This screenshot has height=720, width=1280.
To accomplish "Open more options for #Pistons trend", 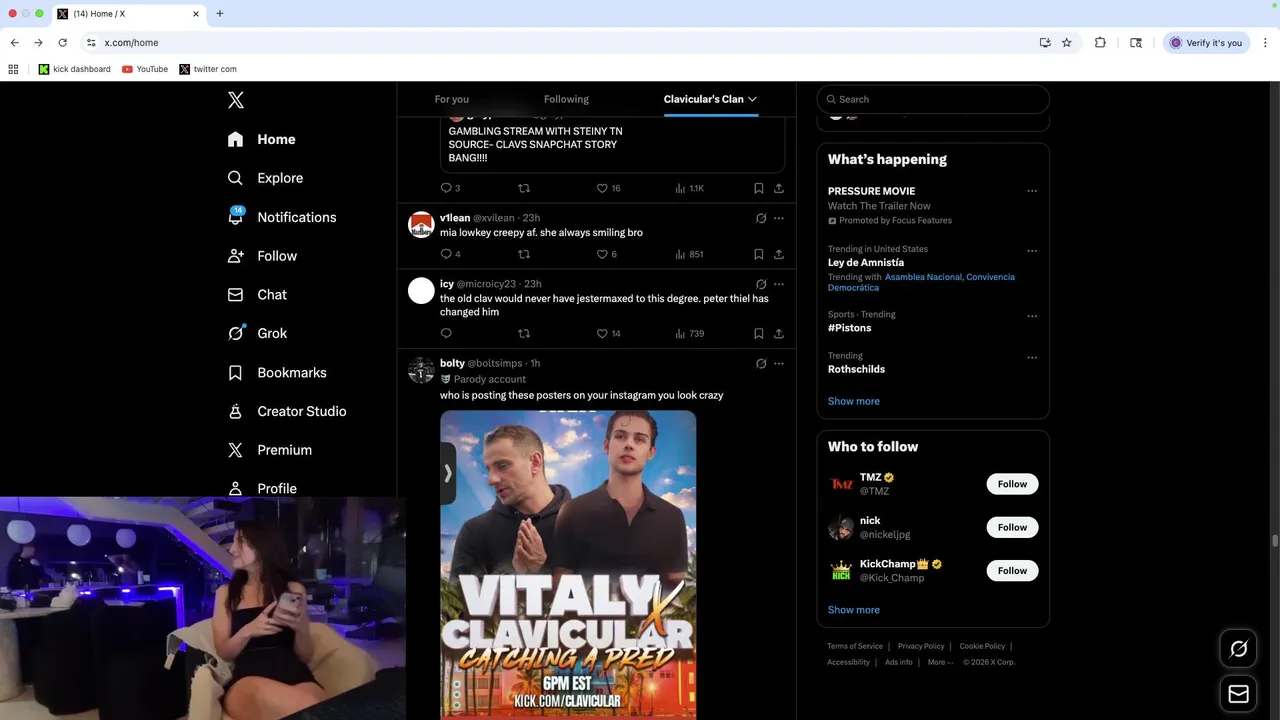I will point(1032,316).
